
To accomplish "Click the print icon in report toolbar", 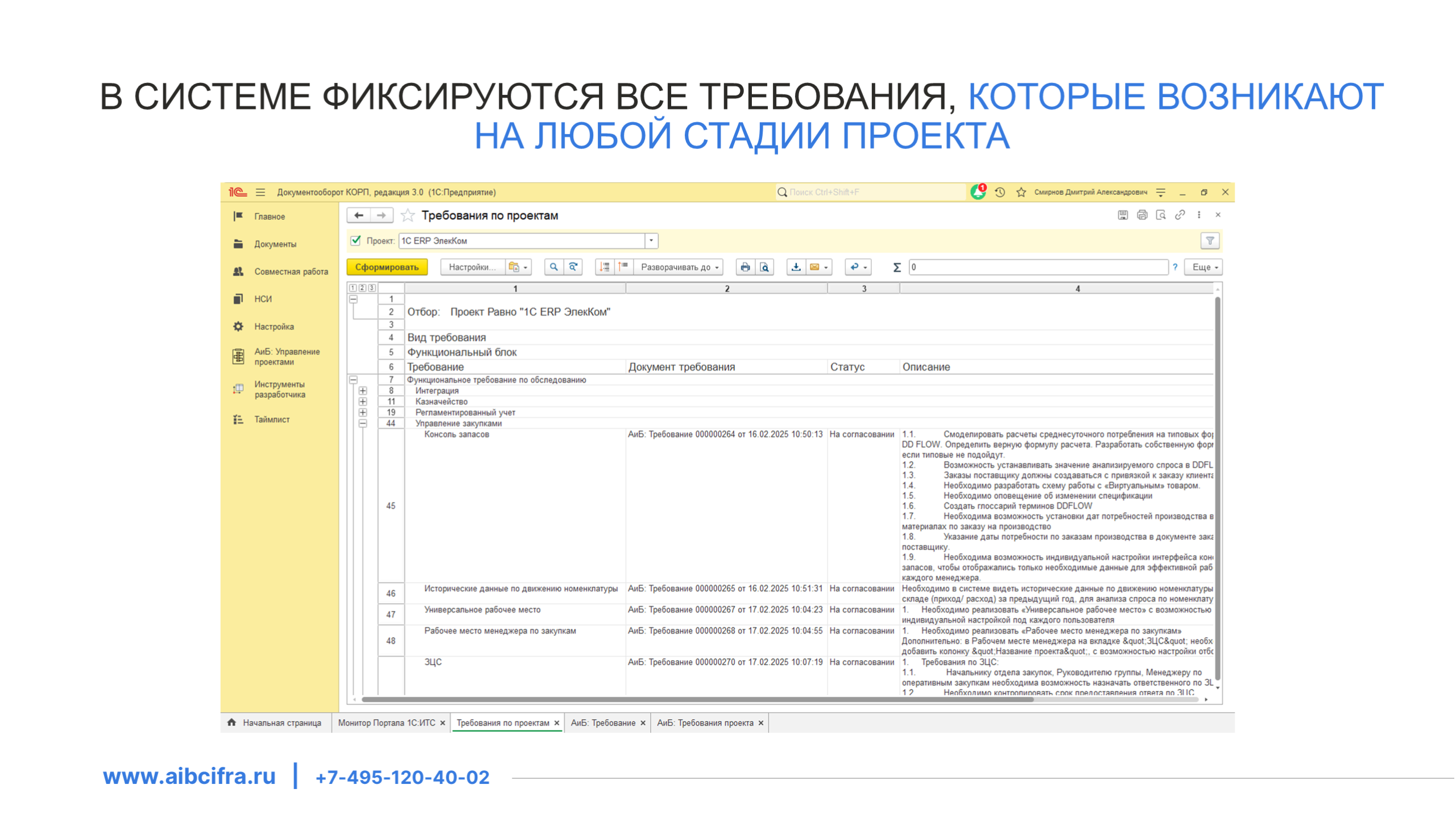I will pos(745,267).
